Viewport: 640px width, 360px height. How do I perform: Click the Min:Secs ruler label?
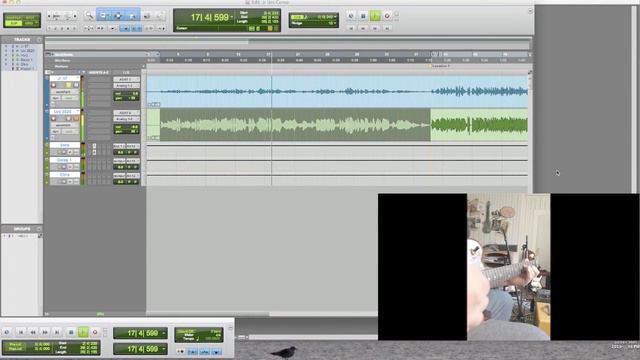pos(62,60)
